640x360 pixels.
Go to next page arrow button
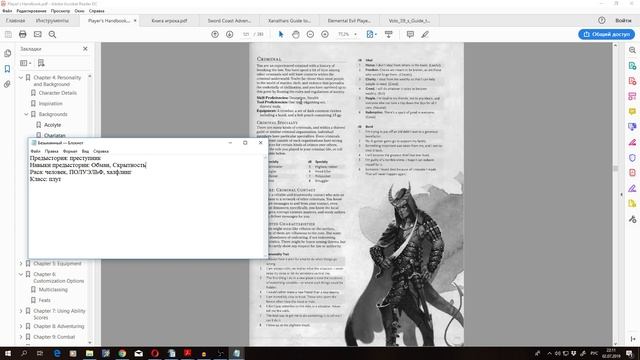[229, 34]
